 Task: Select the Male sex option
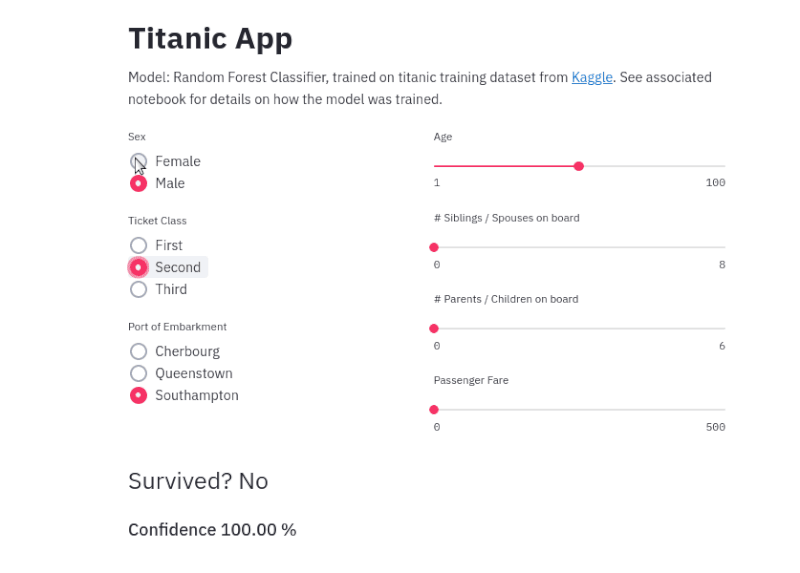[139, 183]
